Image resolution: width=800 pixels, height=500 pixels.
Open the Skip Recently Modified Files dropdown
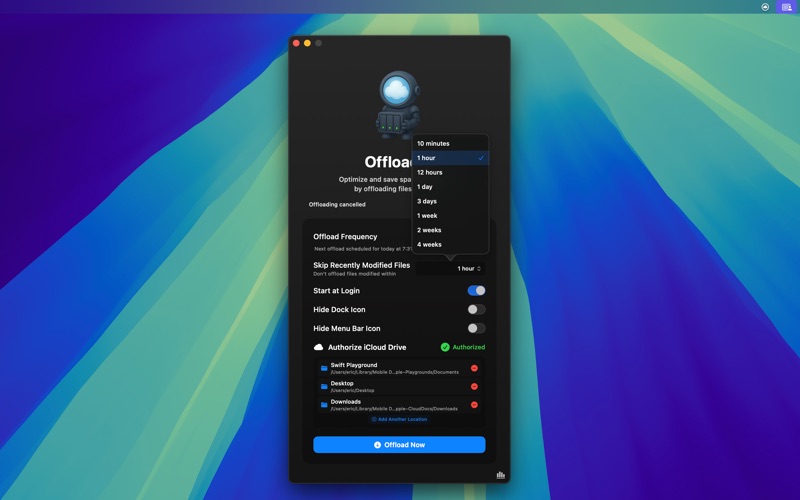pos(451,268)
